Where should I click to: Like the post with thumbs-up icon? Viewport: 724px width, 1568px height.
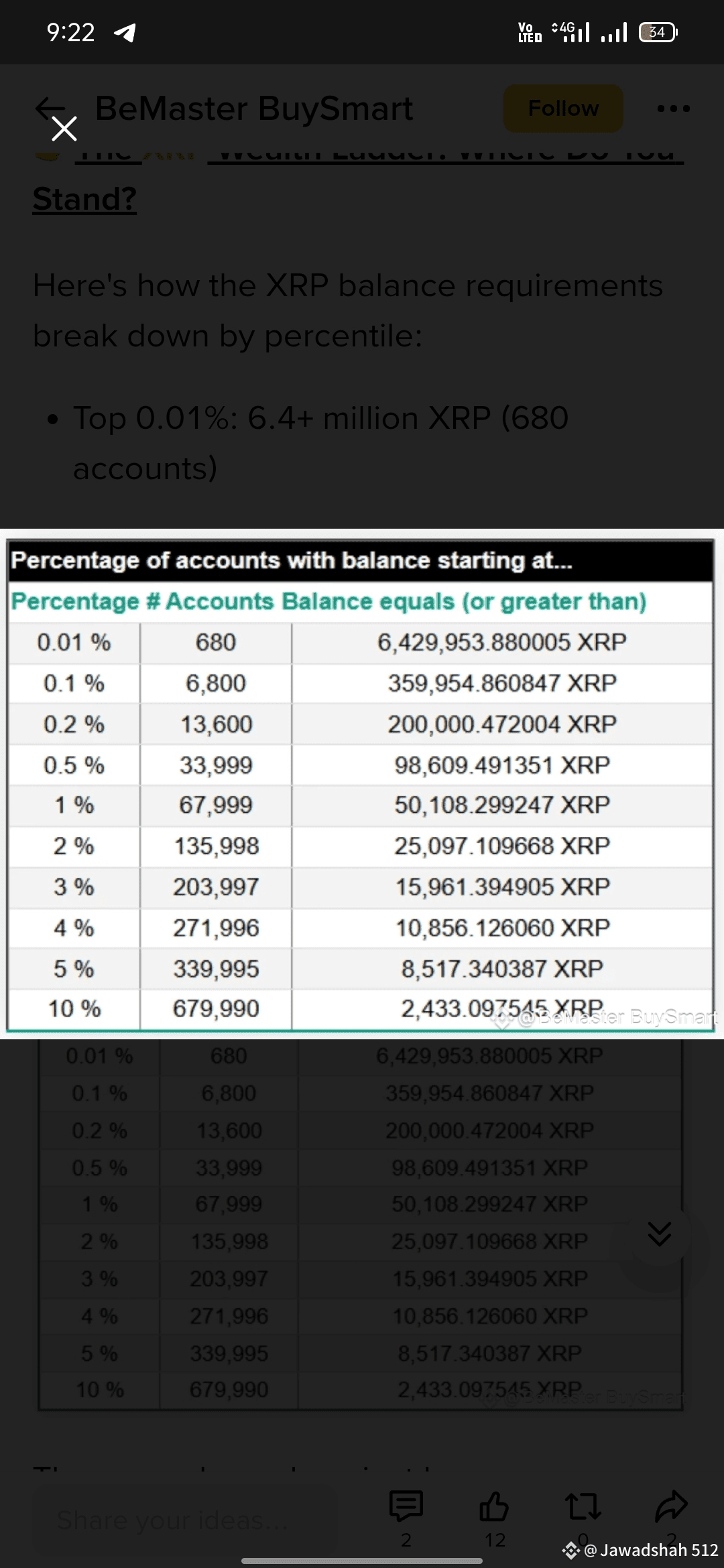[494, 1506]
